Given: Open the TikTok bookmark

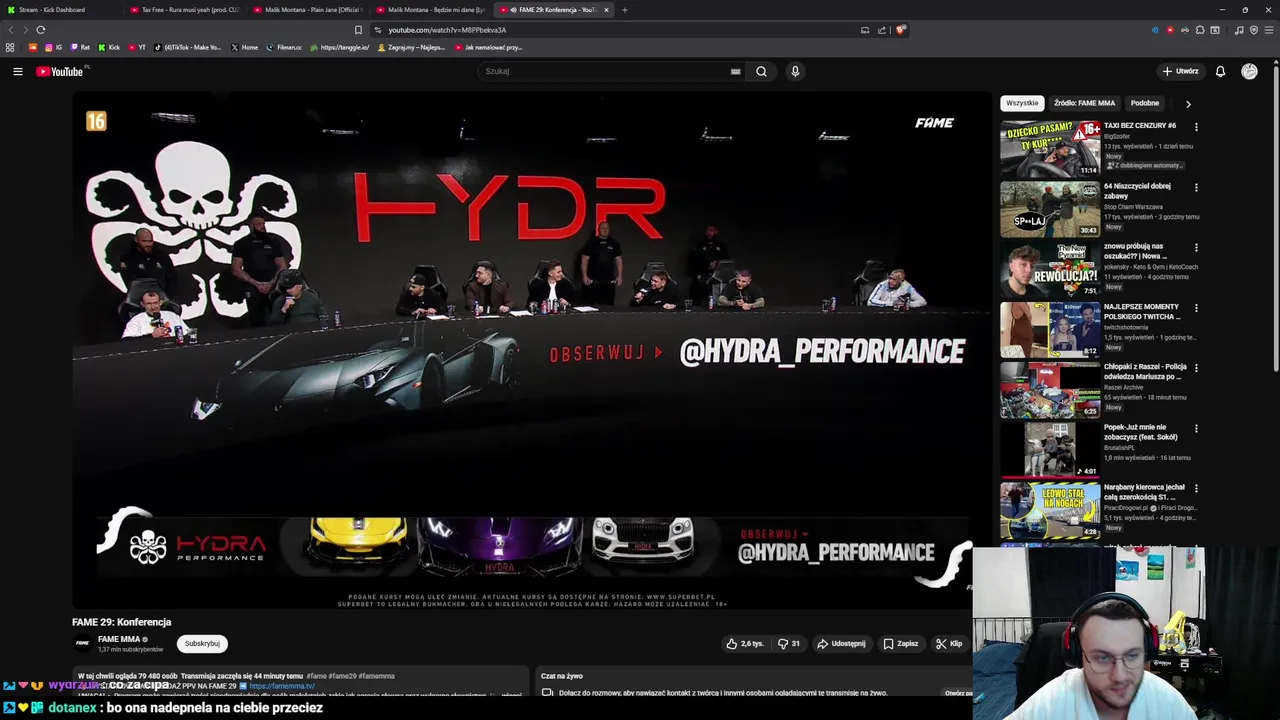Looking at the screenshot, I should (x=188, y=47).
